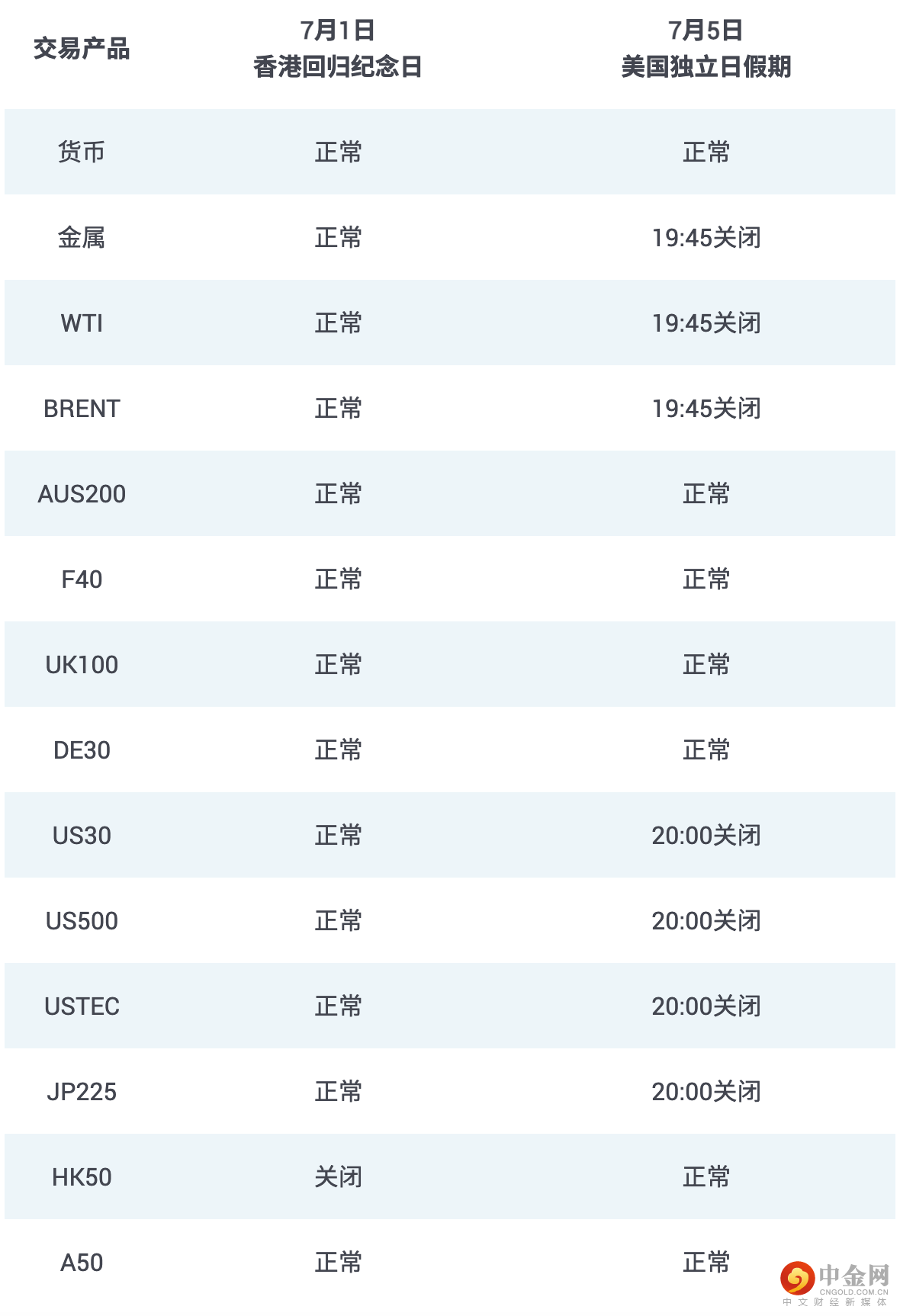Image resolution: width=900 pixels, height=1316 pixels.
Task: Select the UK100 product label
Action: [82, 665]
